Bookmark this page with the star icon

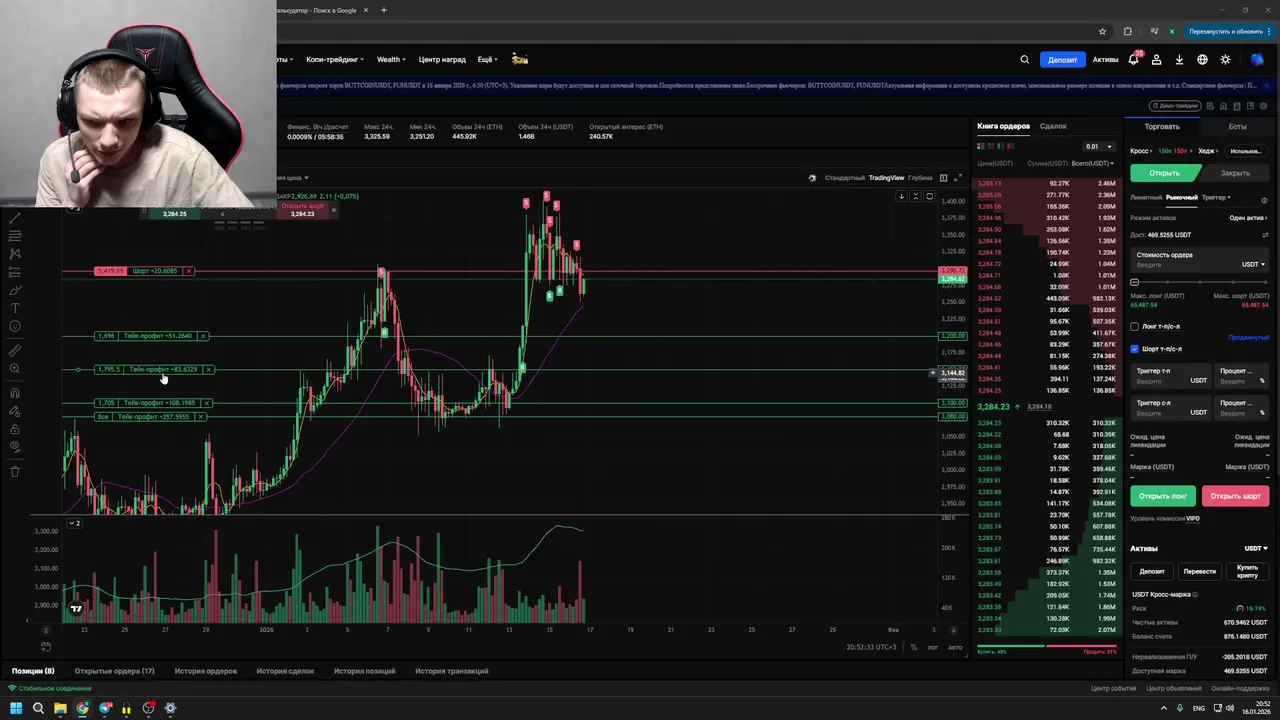click(1102, 31)
